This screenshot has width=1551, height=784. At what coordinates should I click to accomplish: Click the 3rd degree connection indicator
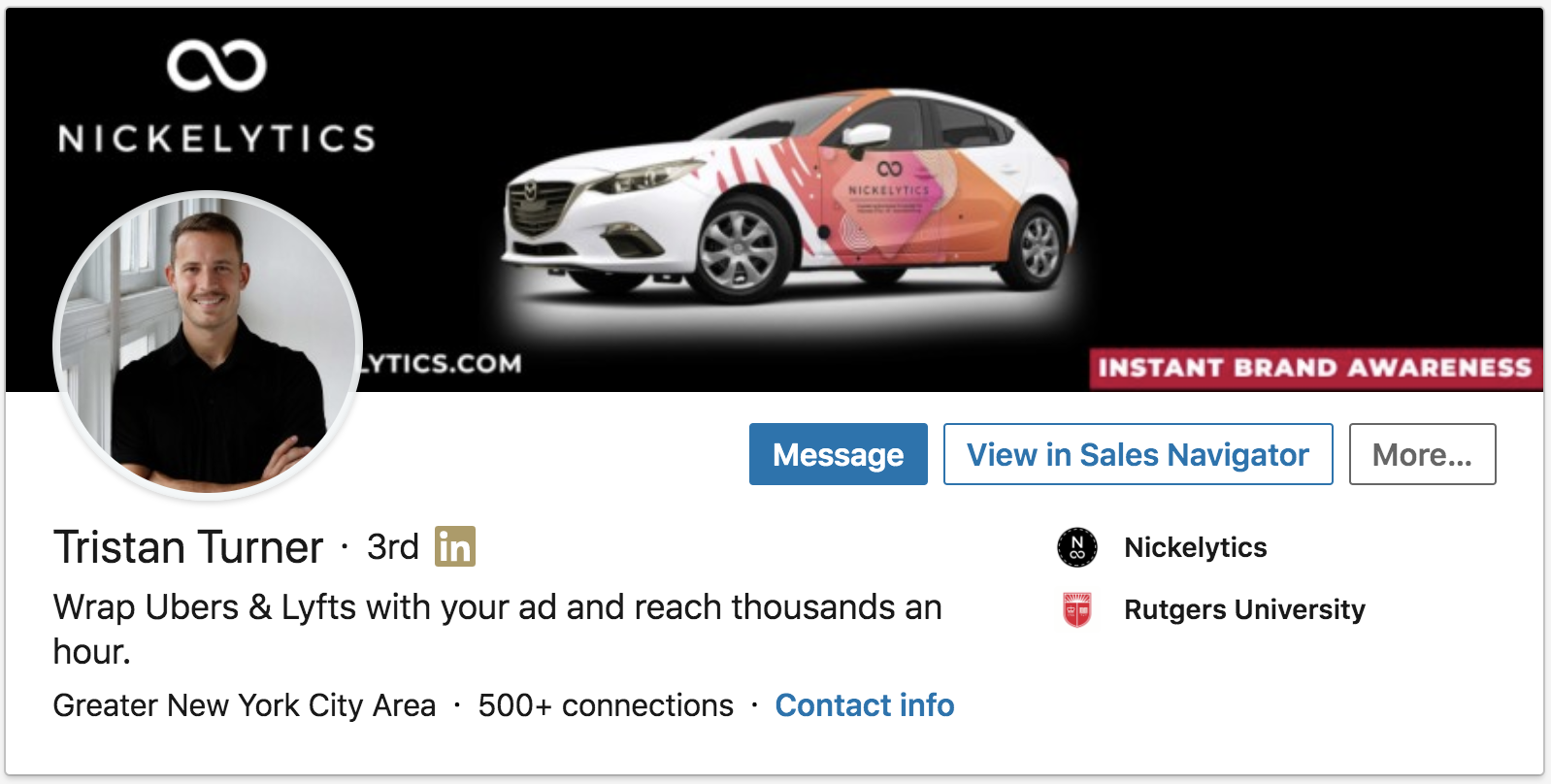tap(393, 547)
